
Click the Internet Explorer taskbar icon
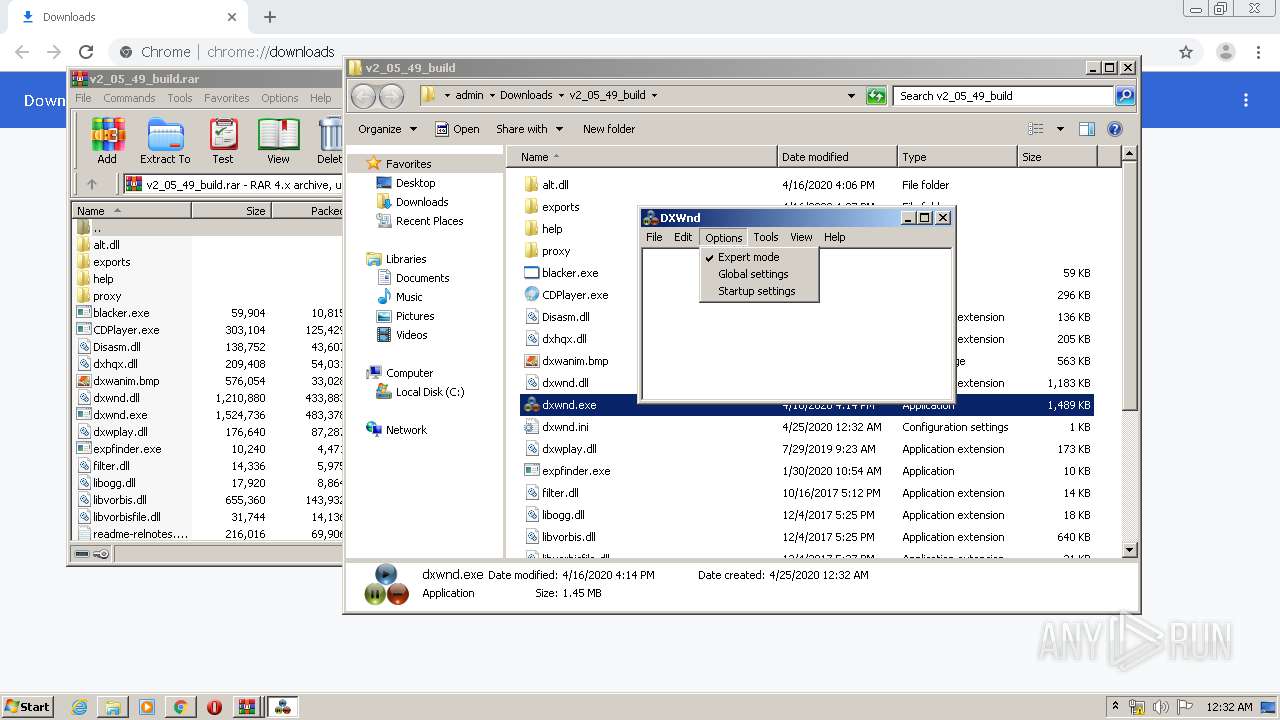click(x=79, y=707)
